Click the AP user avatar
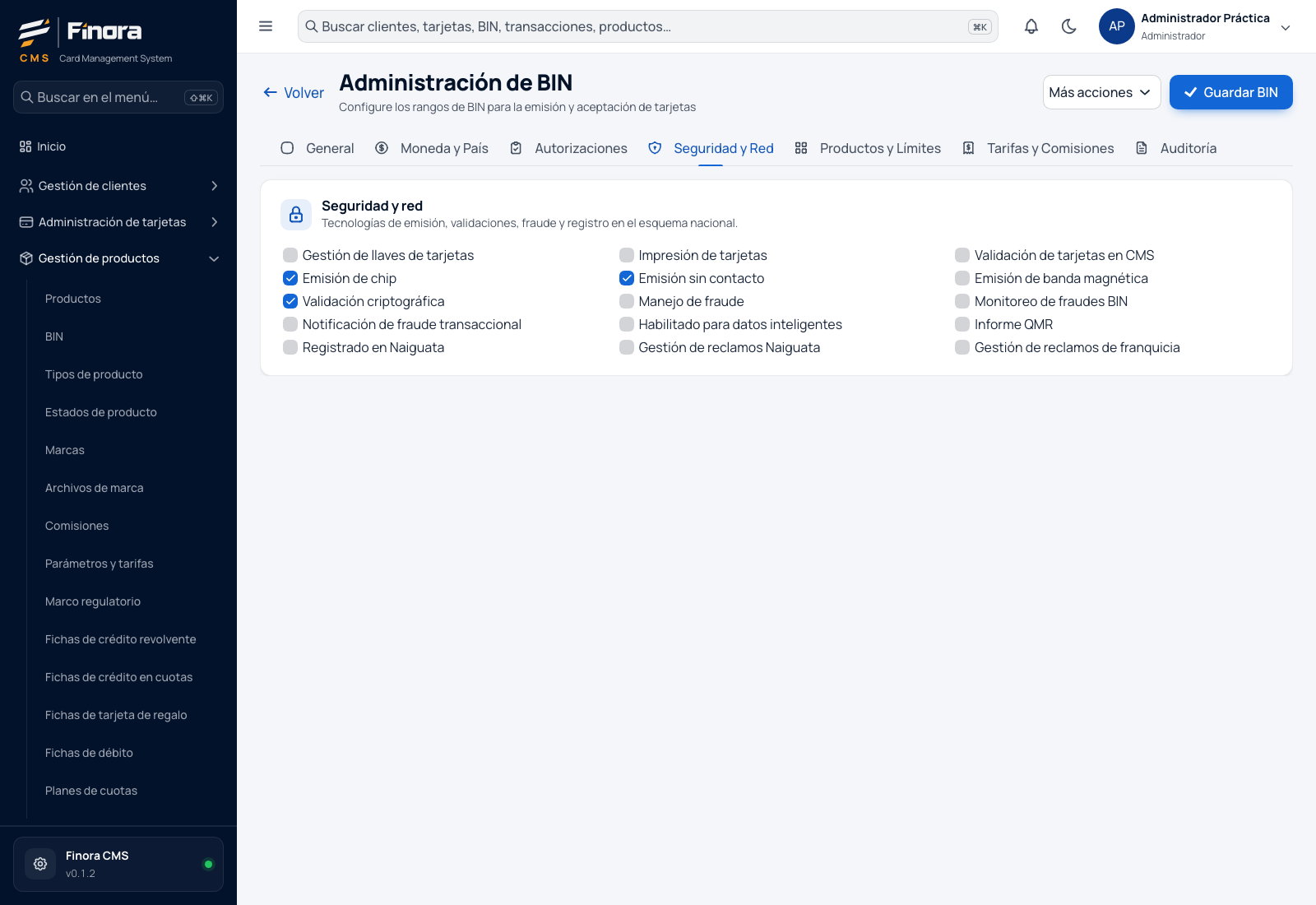Viewport: 1316px width, 905px height. 1117,26
